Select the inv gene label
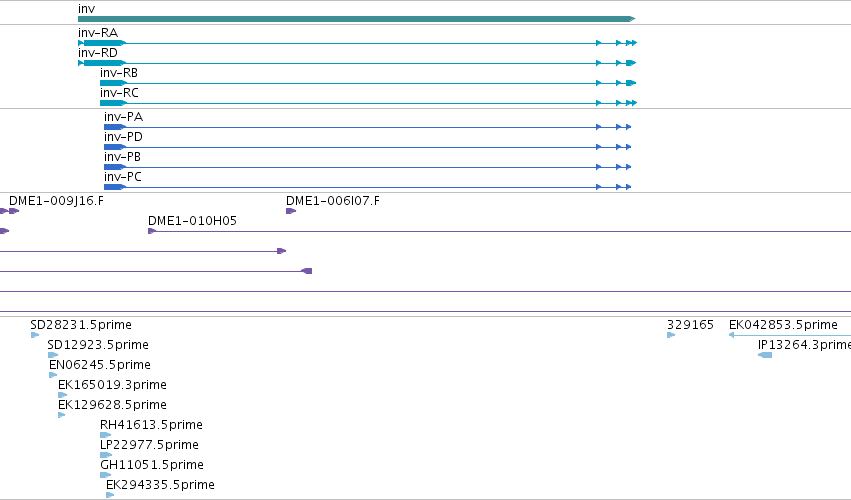 click(x=86, y=9)
